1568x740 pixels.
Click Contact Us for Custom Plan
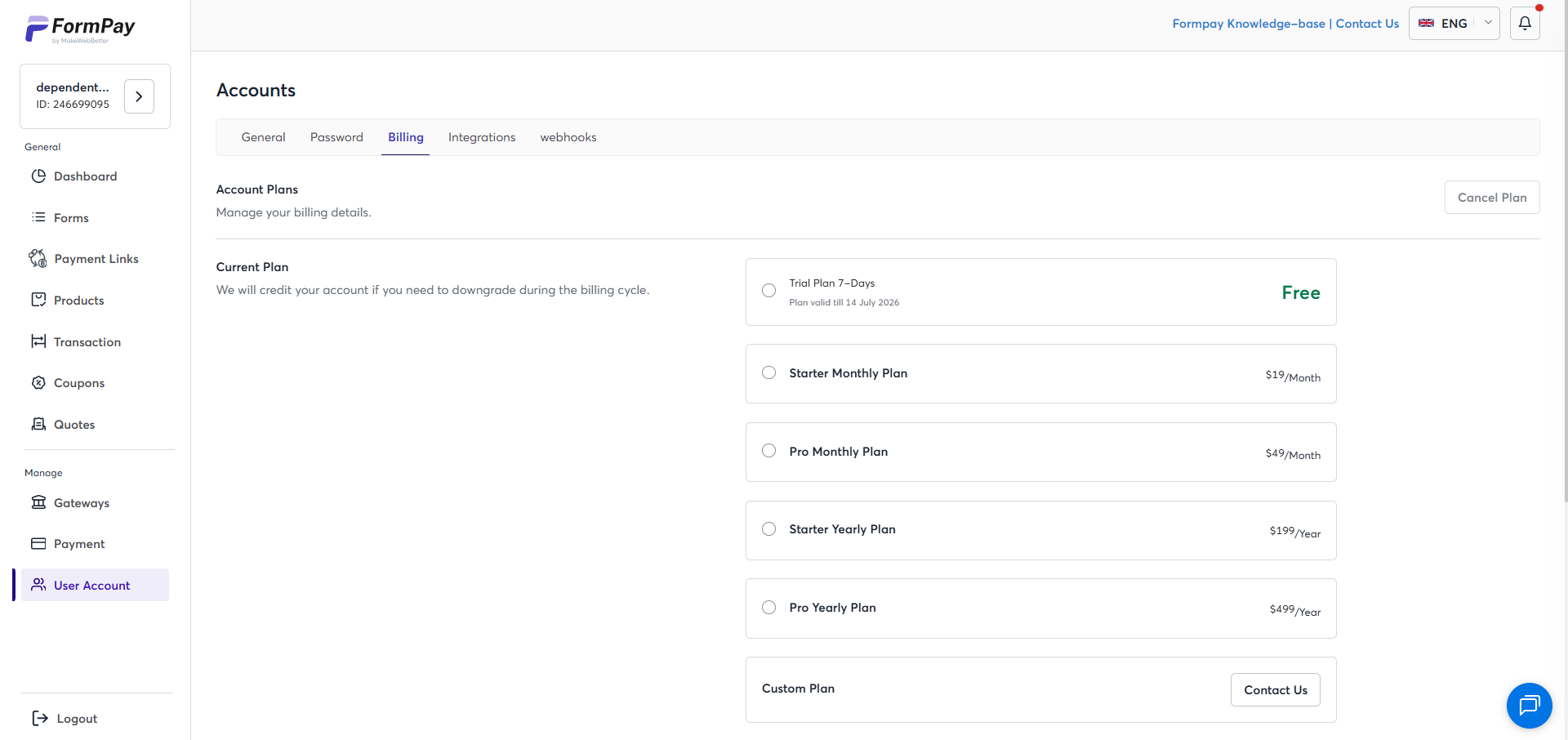[1276, 690]
